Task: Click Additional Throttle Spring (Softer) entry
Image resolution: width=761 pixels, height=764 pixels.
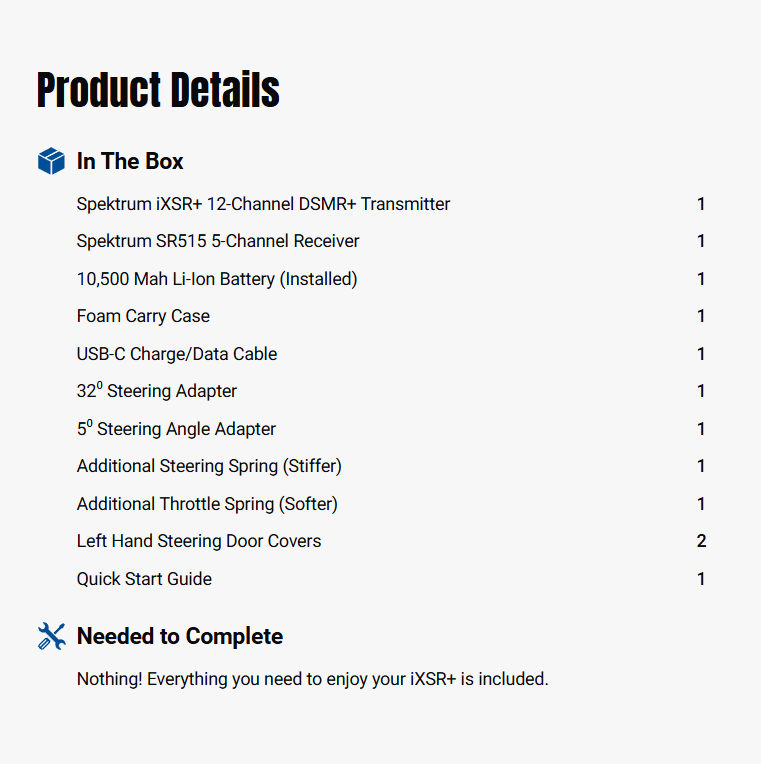Action: pyautogui.click(x=207, y=504)
